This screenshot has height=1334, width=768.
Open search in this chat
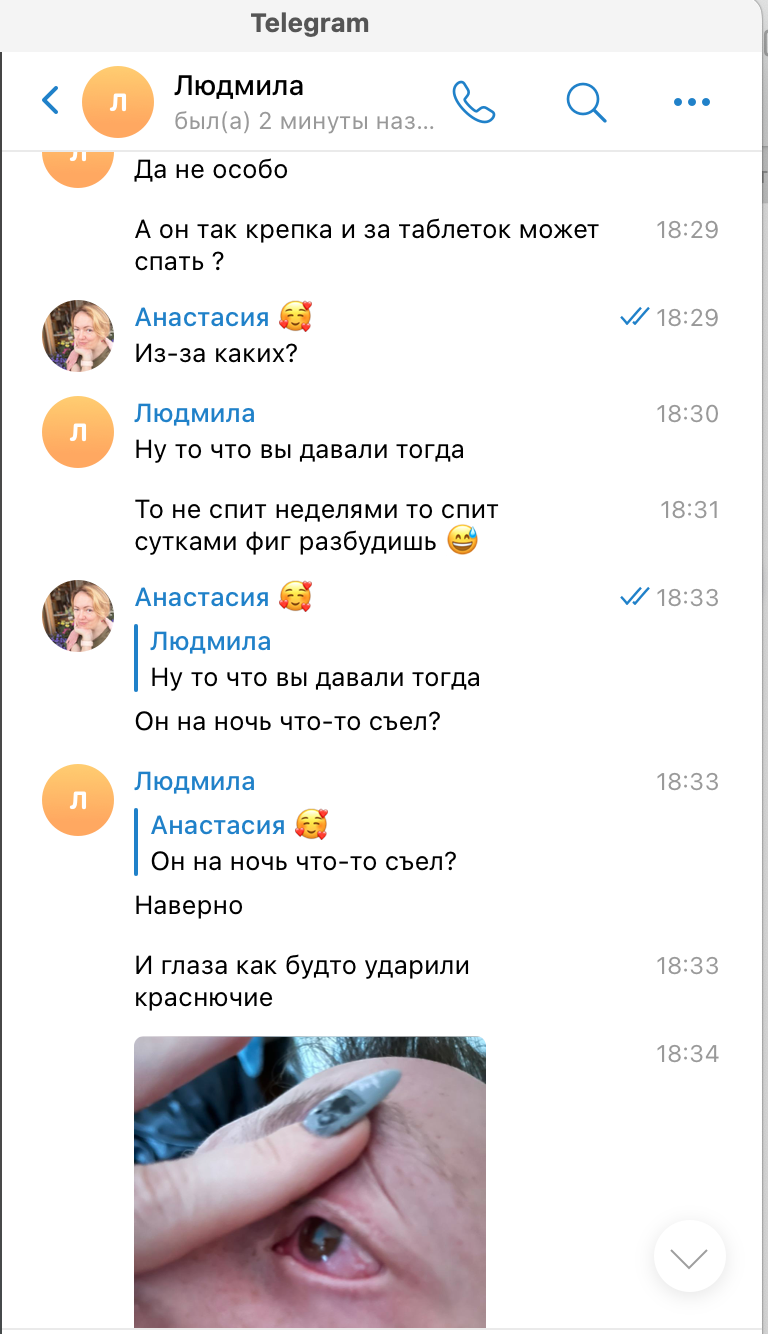pyautogui.click(x=586, y=101)
